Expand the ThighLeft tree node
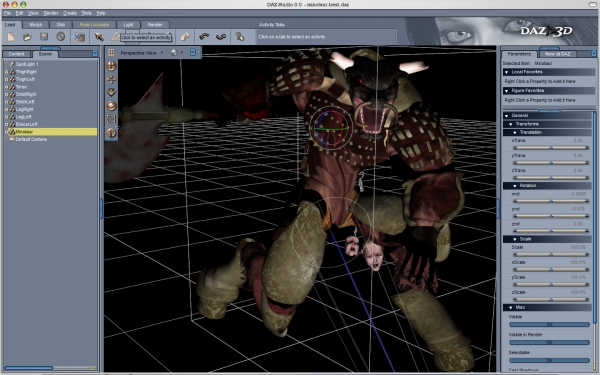600x375 pixels. (6, 79)
